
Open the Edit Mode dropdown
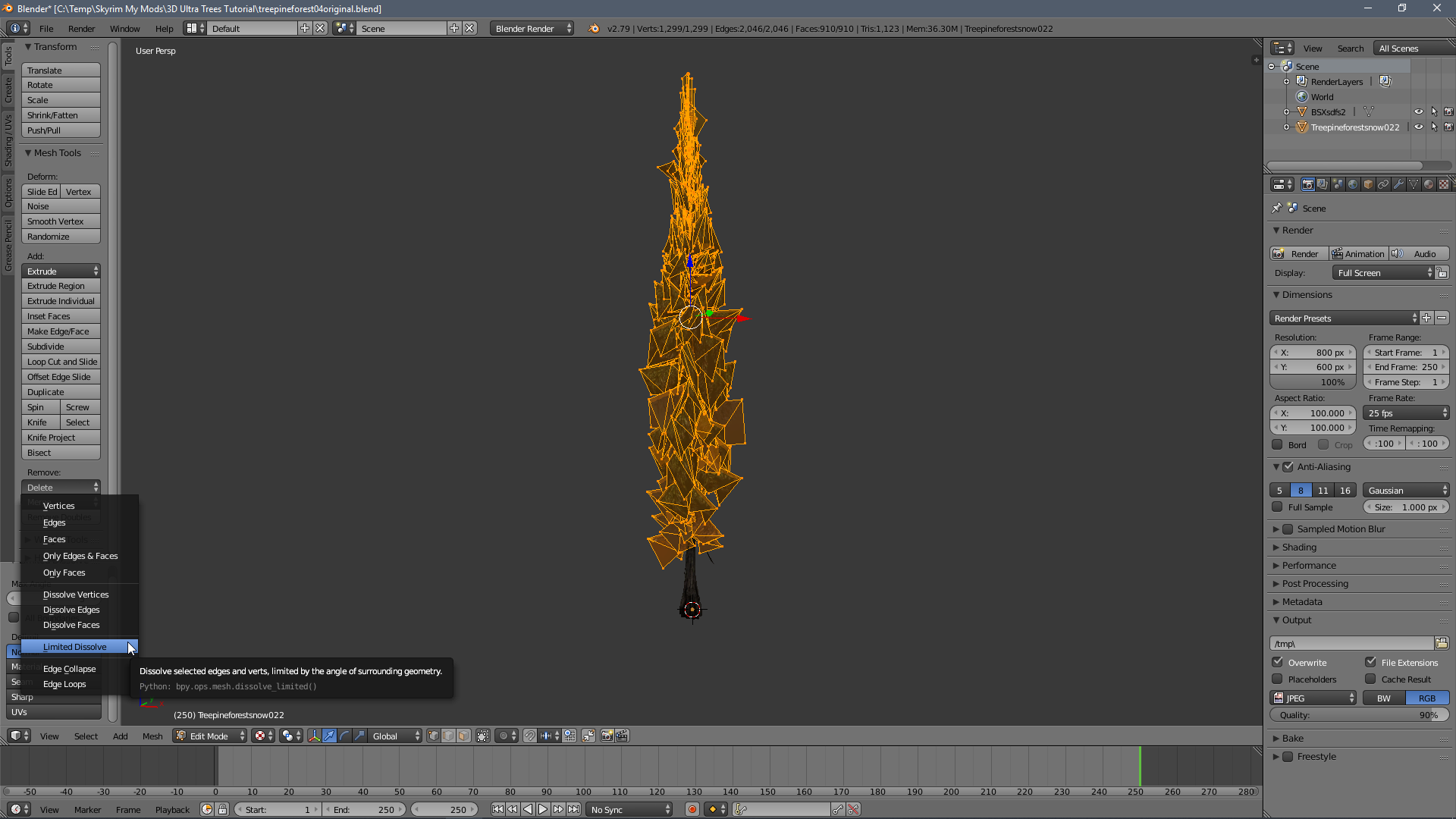point(210,736)
